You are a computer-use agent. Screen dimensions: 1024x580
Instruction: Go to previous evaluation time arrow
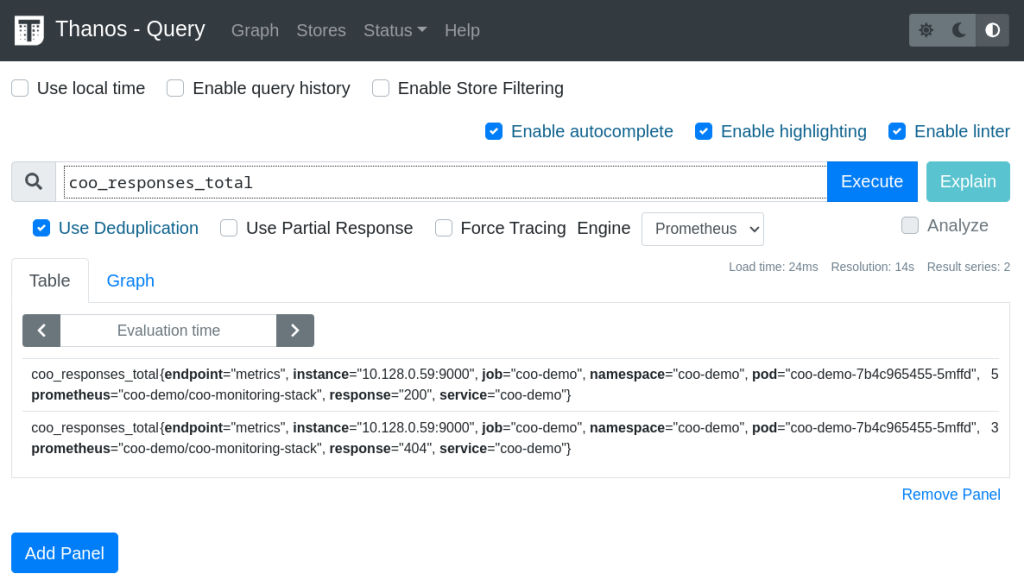point(41,330)
